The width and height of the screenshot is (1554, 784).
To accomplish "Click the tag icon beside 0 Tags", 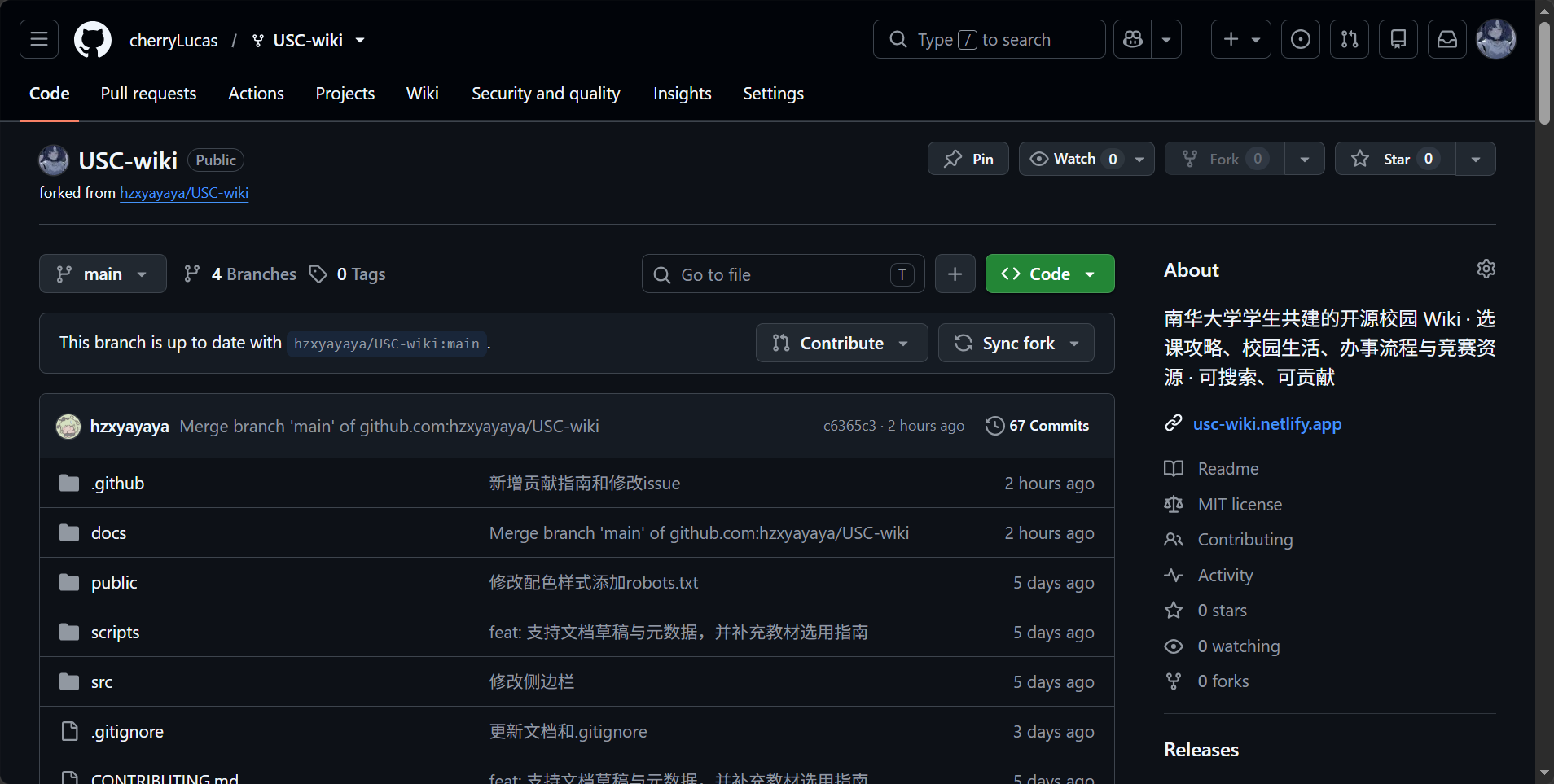I will tap(318, 274).
